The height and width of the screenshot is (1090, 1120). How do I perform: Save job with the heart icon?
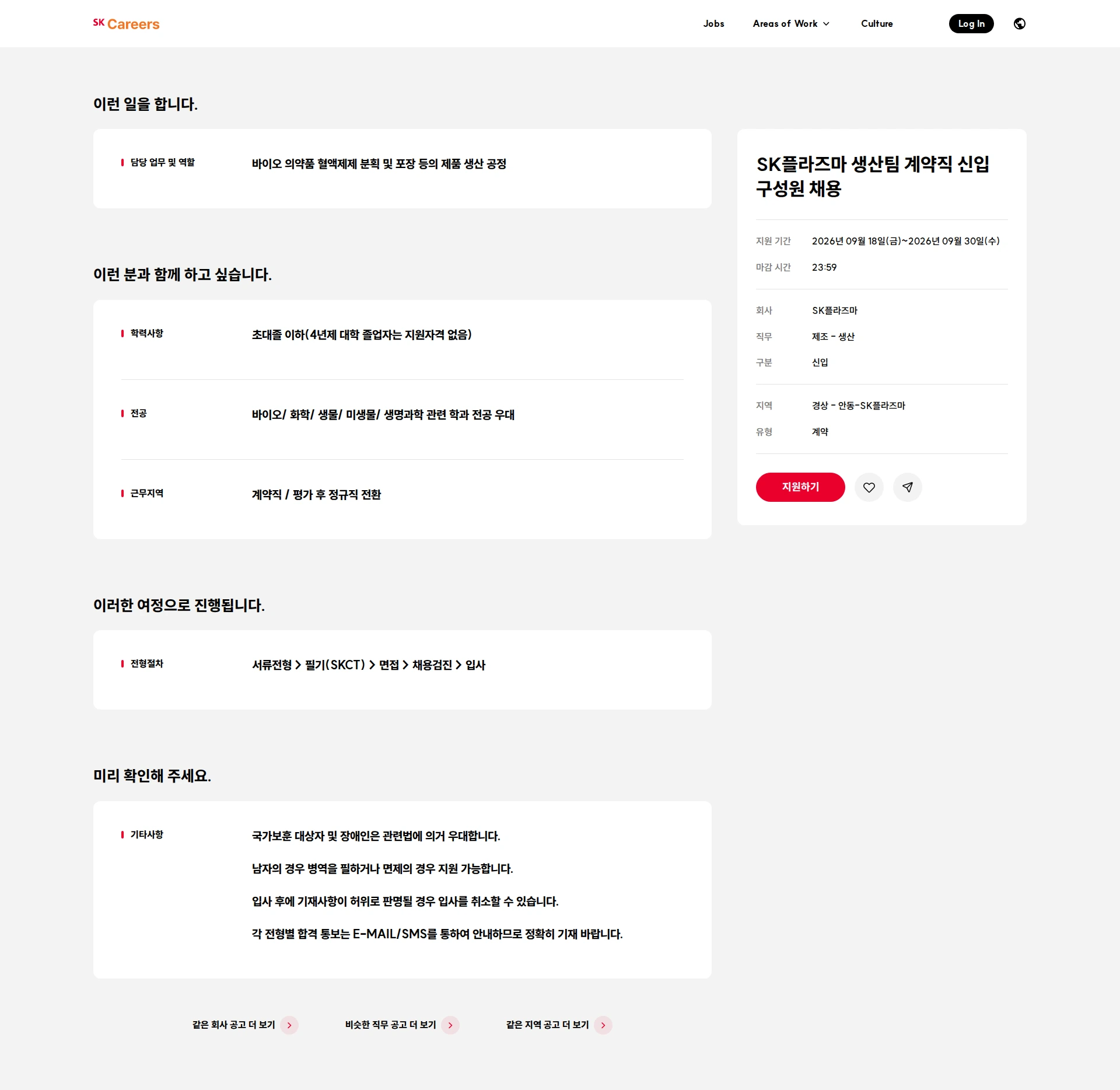point(869,487)
